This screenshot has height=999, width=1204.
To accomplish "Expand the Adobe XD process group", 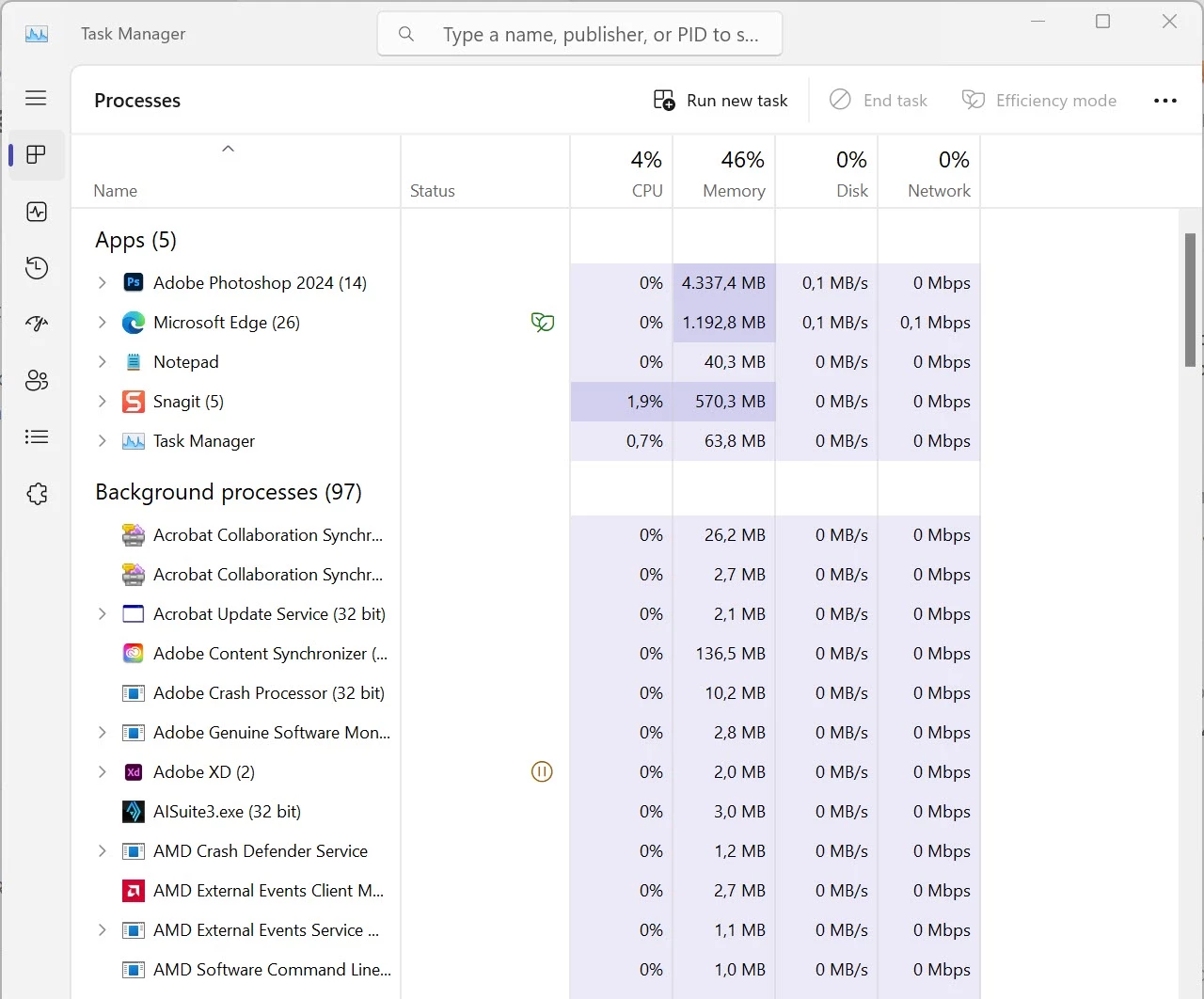I will pos(103,771).
